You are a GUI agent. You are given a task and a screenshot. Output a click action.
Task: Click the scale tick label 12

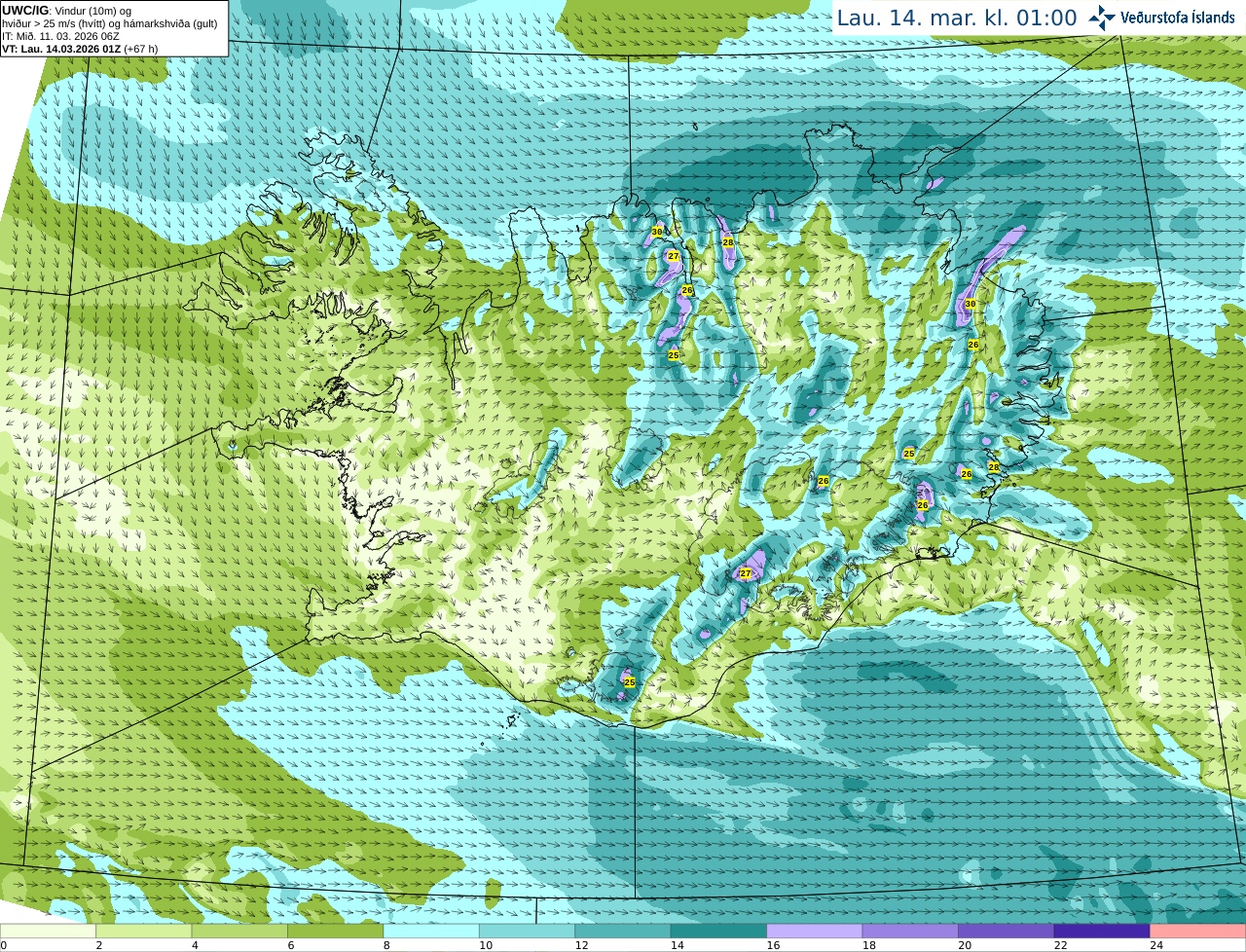click(x=581, y=945)
